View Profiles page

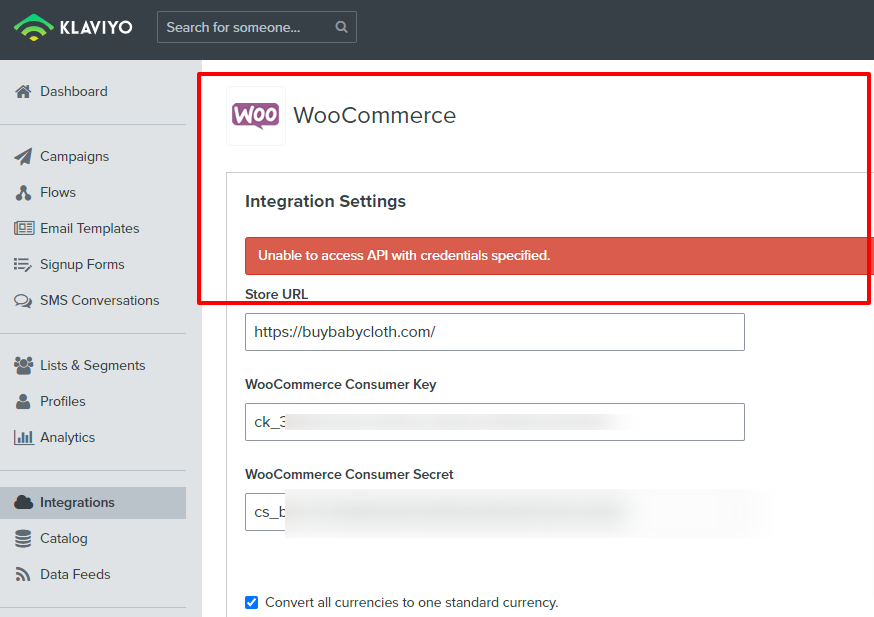tap(62, 401)
